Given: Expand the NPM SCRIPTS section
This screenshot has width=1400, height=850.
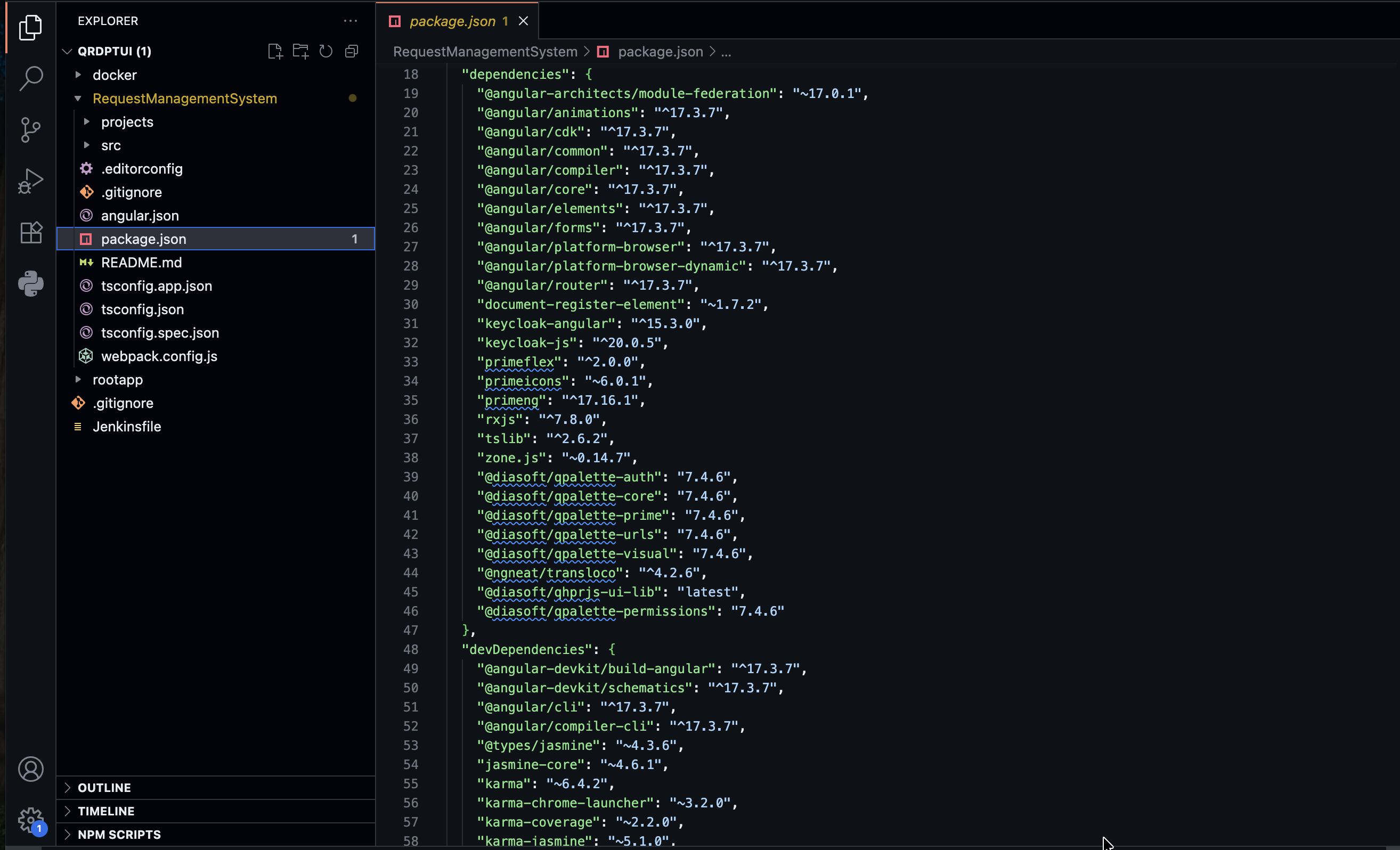Looking at the screenshot, I should tap(119, 834).
